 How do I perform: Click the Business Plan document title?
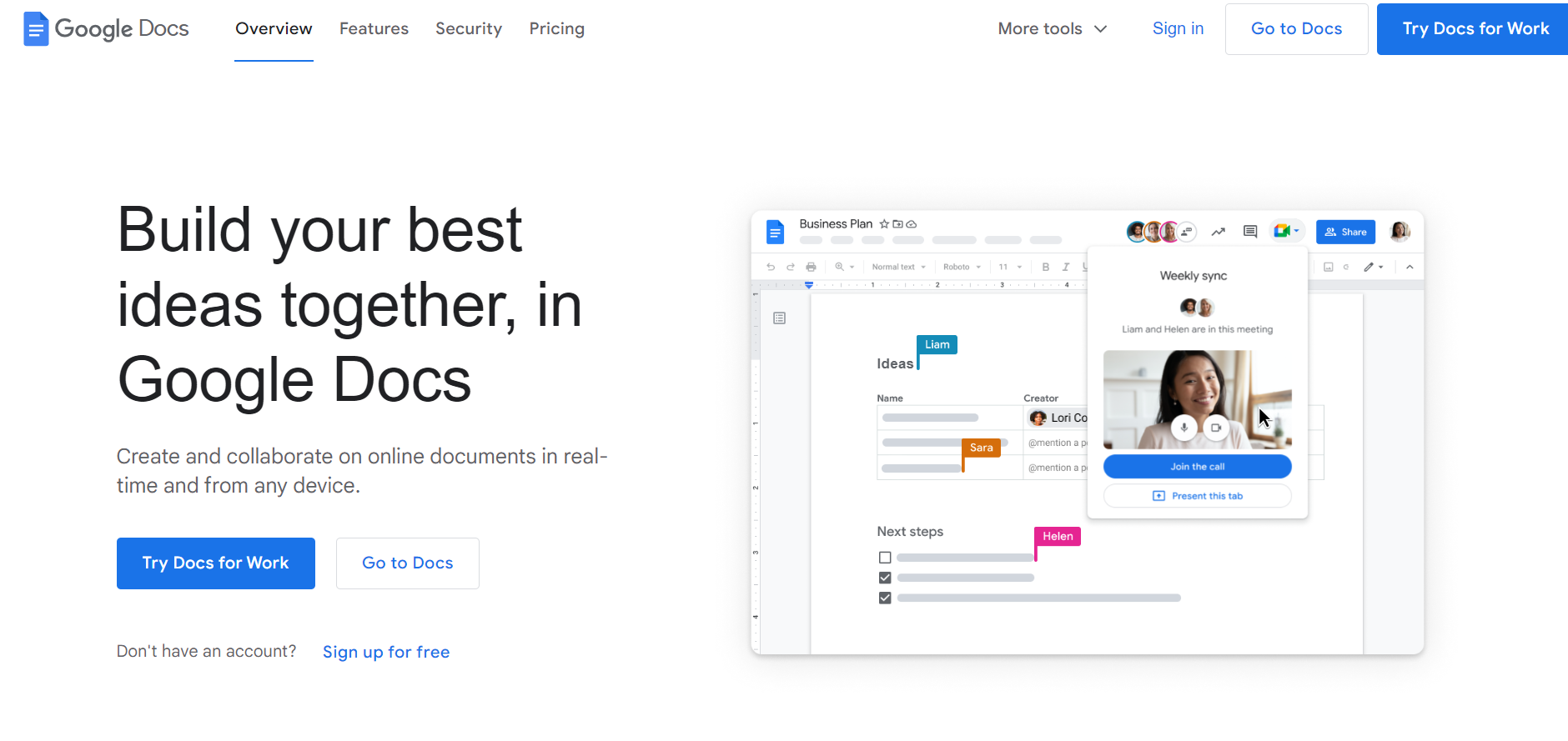[x=836, y=224]
